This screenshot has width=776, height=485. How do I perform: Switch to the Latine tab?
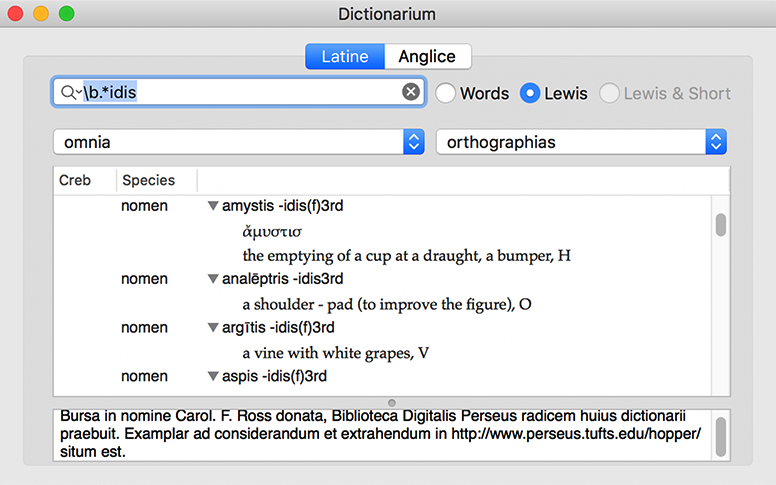[345, 56]
